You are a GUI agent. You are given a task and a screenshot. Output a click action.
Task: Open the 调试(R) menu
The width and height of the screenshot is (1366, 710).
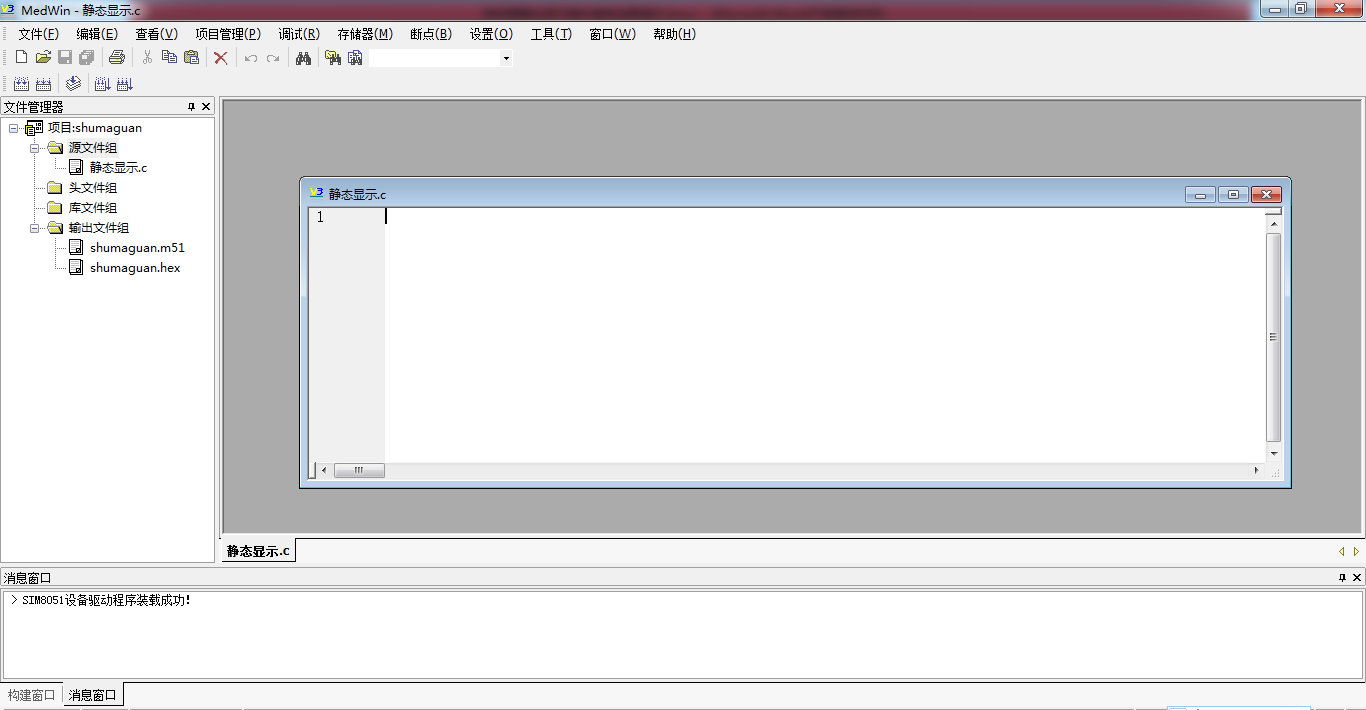tap(299, 34)
